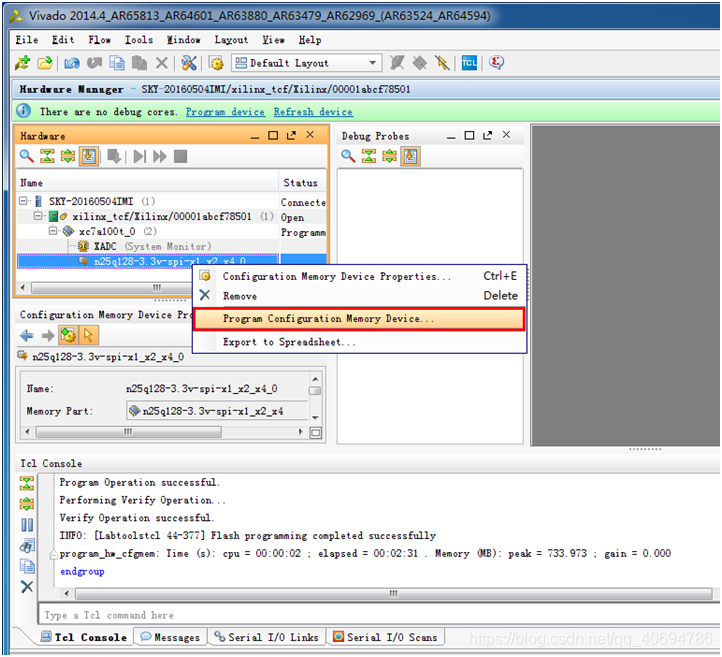The width and height of the screenshot is (722, 657).
Task: Click the copy icon in Tcl Console sidebar
Action: (27, 566)
